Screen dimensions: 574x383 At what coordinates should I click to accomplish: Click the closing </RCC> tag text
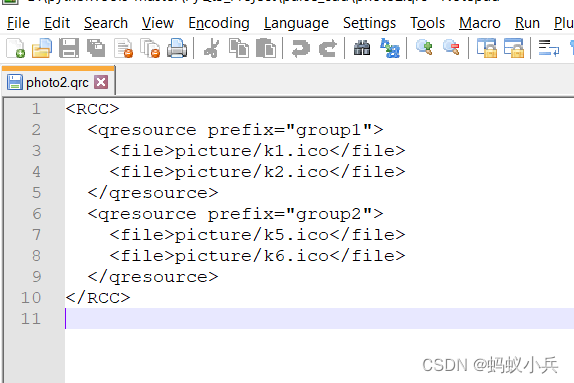click(98, 298)
